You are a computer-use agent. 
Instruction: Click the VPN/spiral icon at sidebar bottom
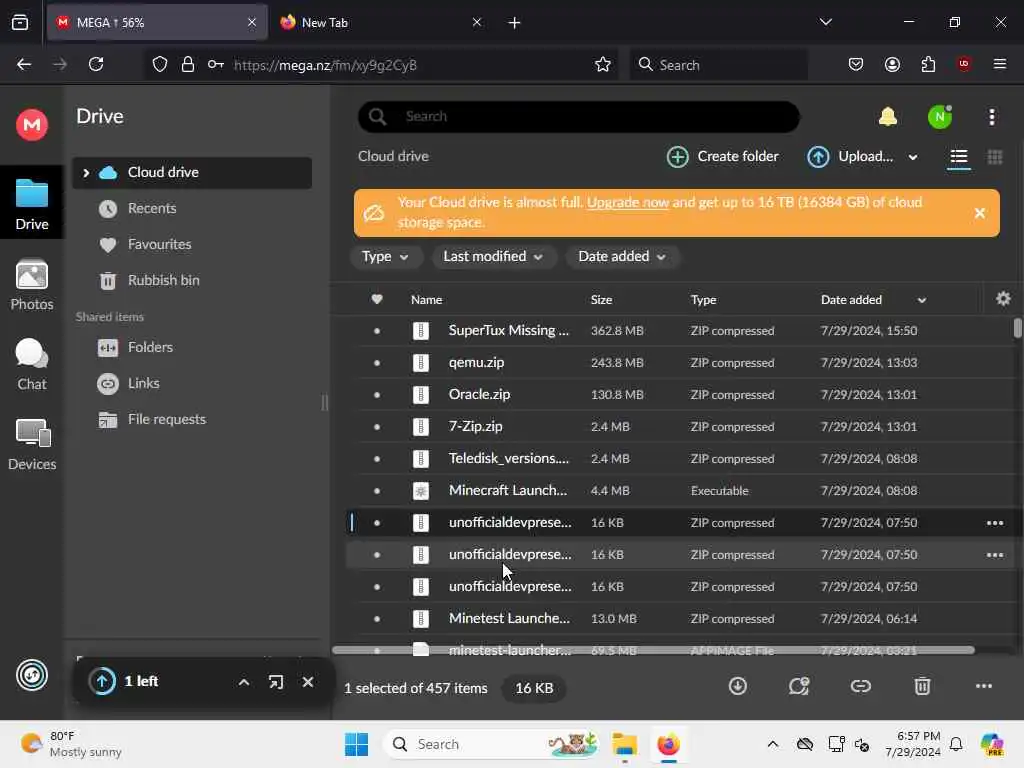pos(31,675)
